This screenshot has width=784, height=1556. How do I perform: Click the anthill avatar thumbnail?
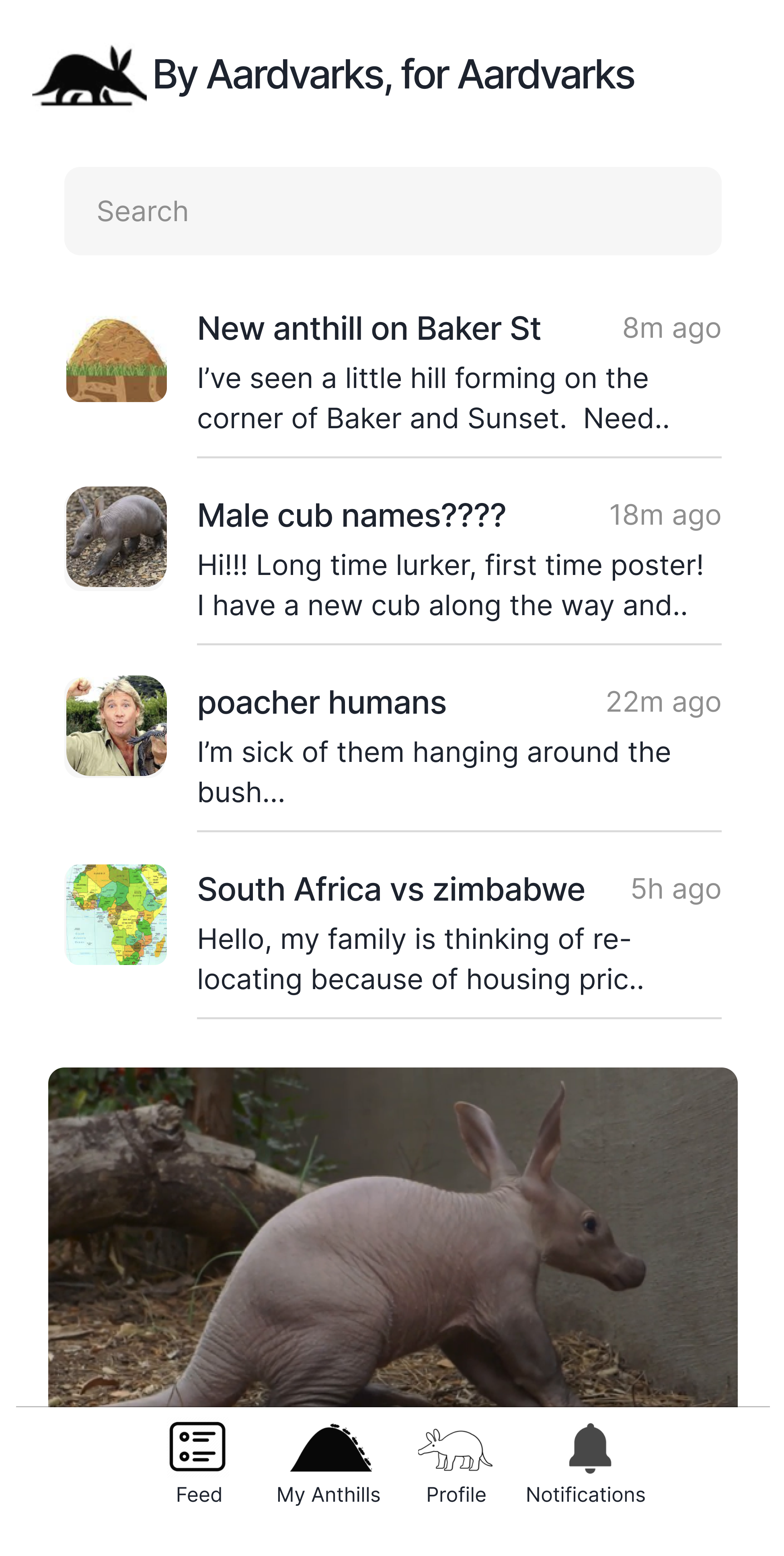[116, 359]
